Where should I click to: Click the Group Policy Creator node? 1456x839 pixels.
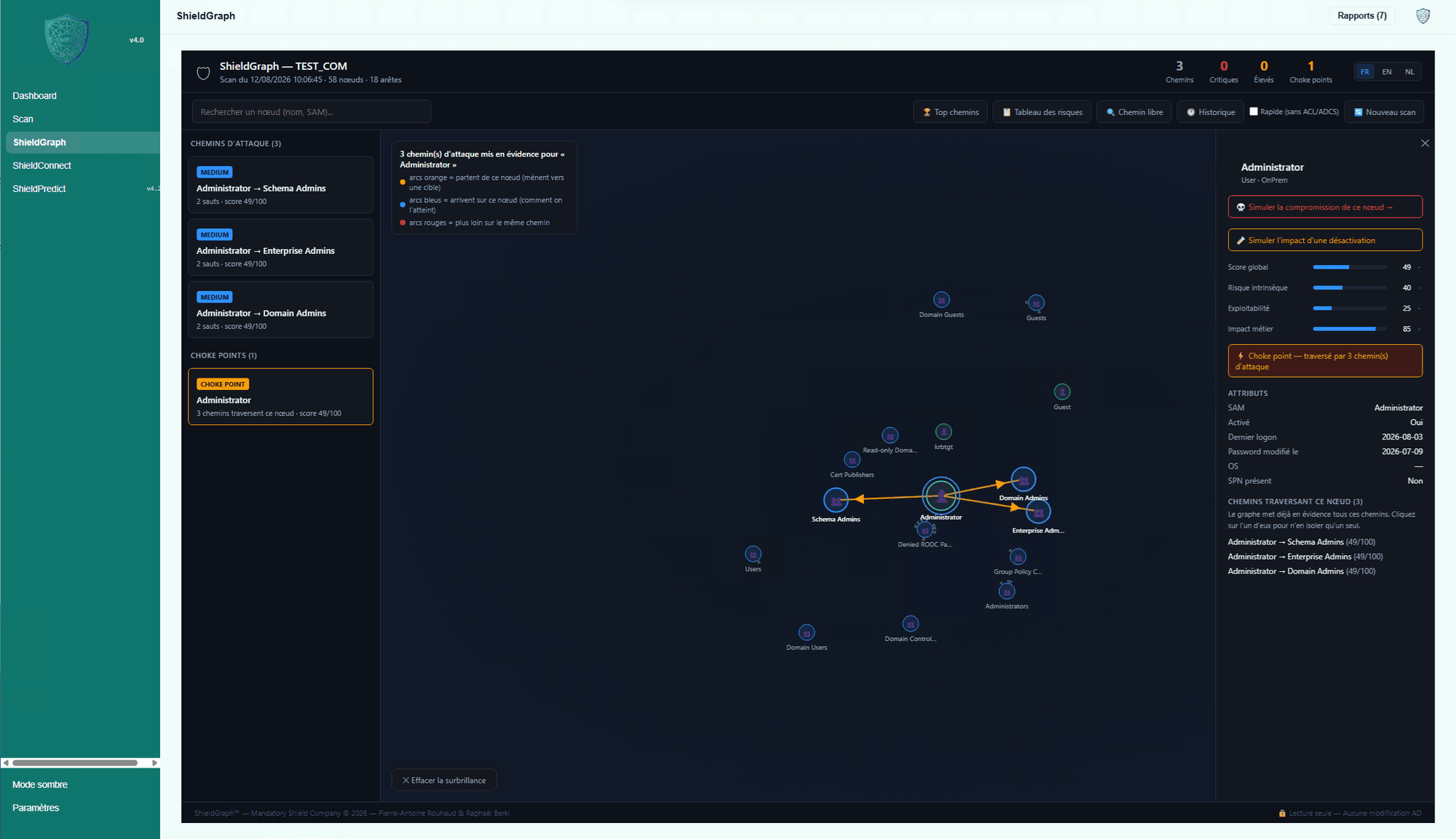point(1018,557)
